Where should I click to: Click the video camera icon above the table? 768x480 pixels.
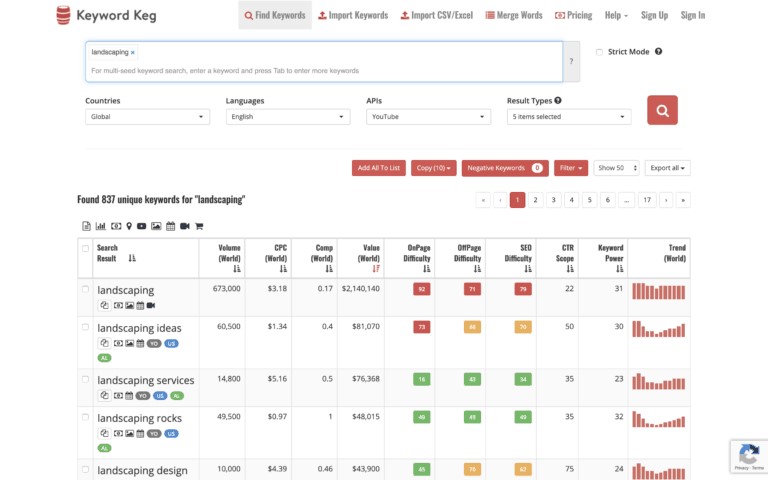(x=185, y=226)
